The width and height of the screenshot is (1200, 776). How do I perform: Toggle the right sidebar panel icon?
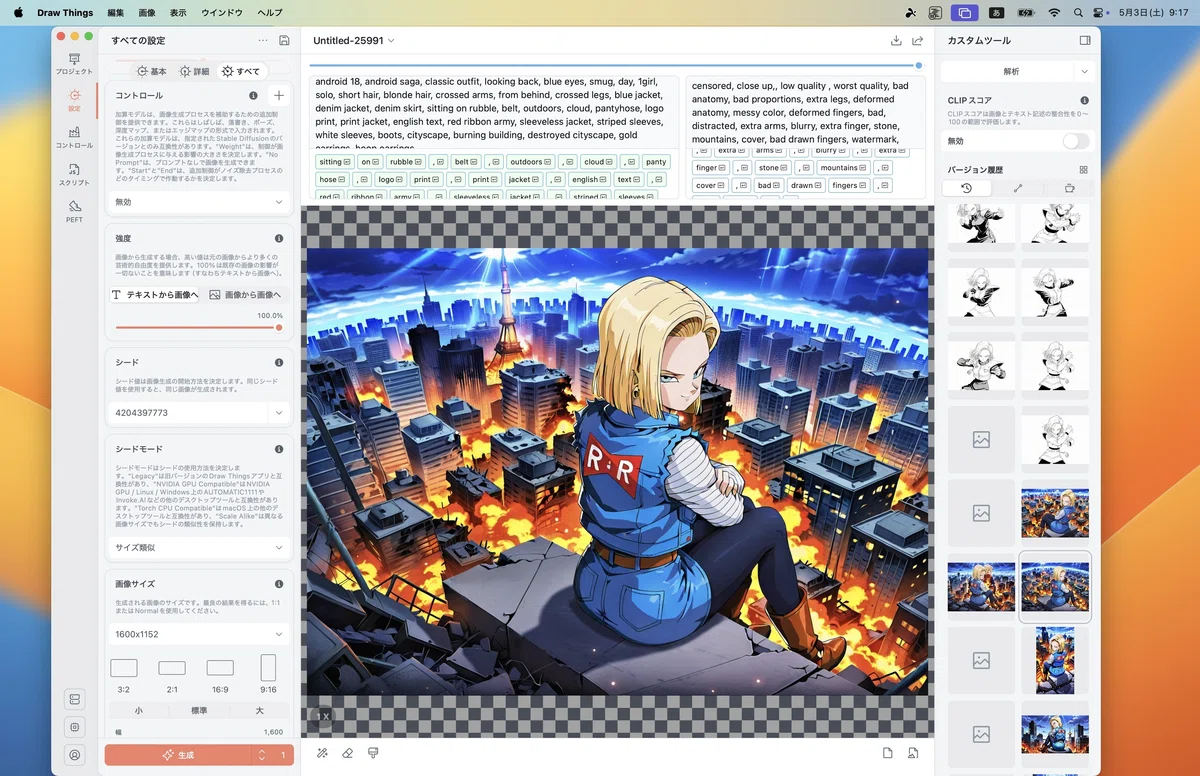[1085, 41]
